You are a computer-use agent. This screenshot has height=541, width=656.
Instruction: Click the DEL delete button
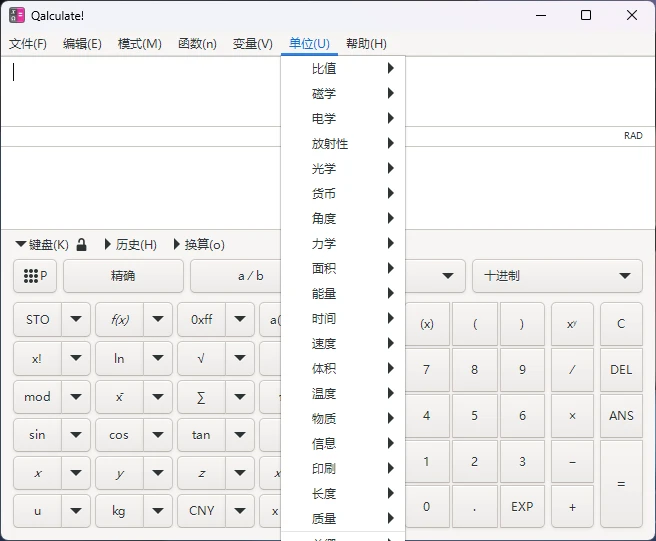(621, 370)
